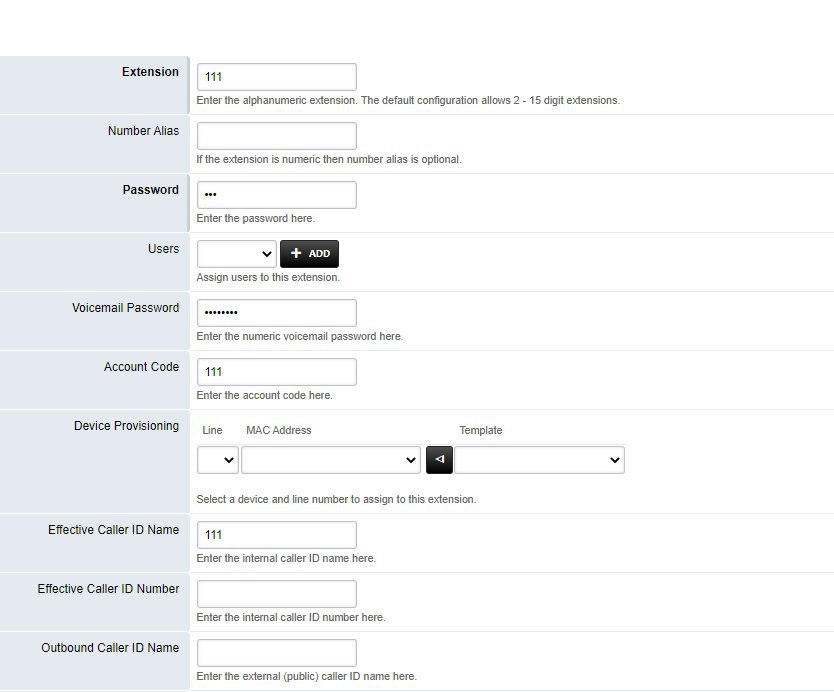834x692 pixels.
Task: Click the "MAC Address" column heading
Action: (279, 430)
